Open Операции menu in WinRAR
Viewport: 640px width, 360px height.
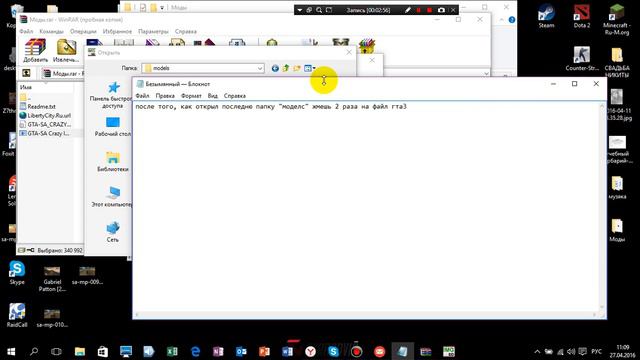click(83, 31)
